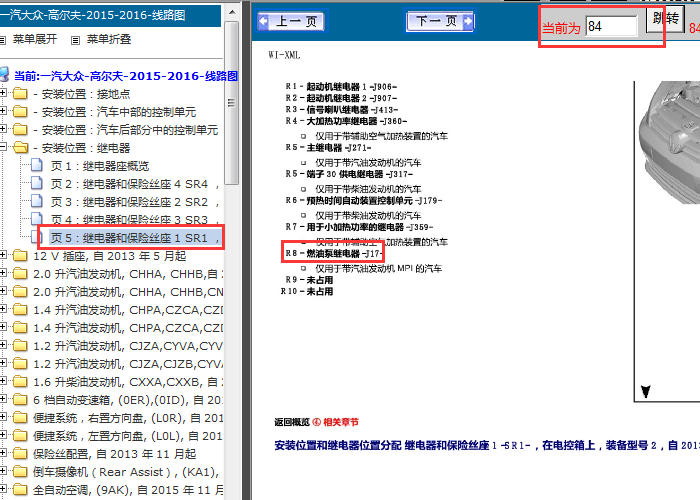The width and height of the screenshot is (700, 500).
Task: Click folder icon of 2.0 升汽油发动机 CHHA, CHHB,CN
Action: coord(20,292)
